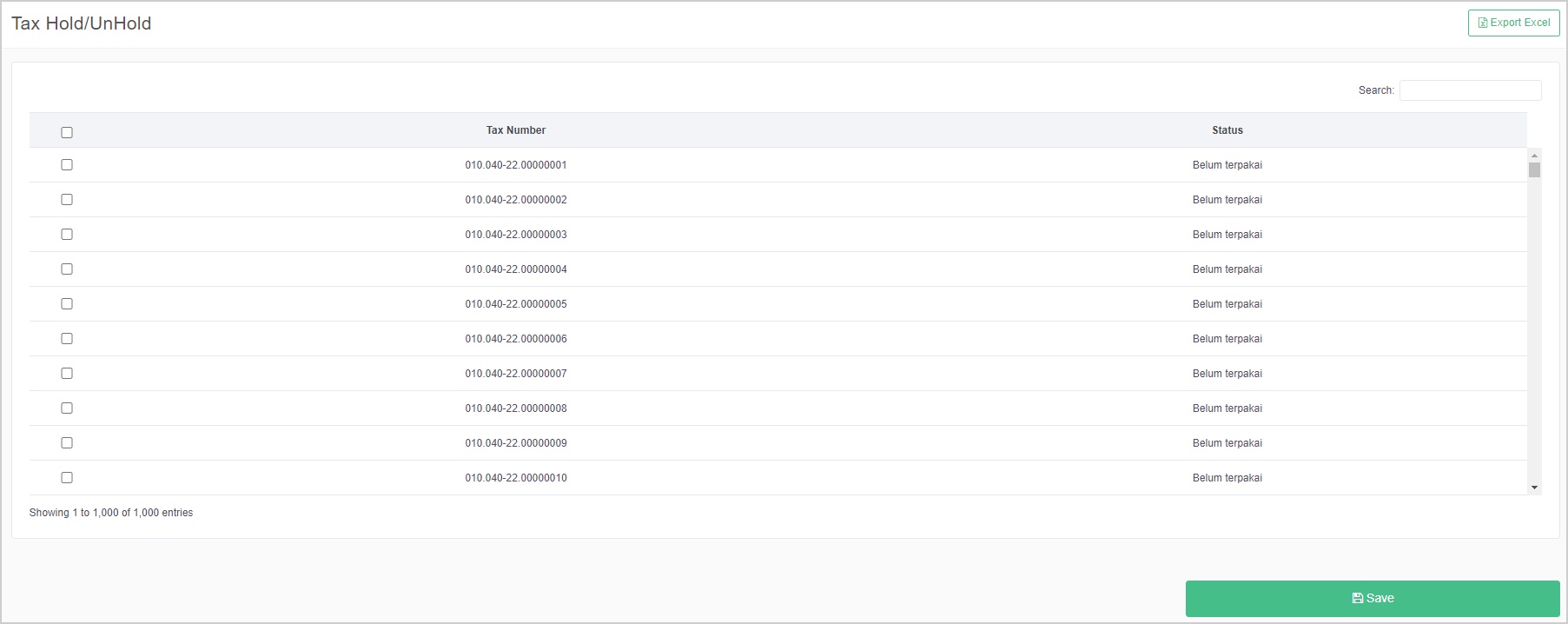Toggle checkbox for tax number 010.040-22.00000009
The height and width of the screenshot is (624, 1568).
67,443
